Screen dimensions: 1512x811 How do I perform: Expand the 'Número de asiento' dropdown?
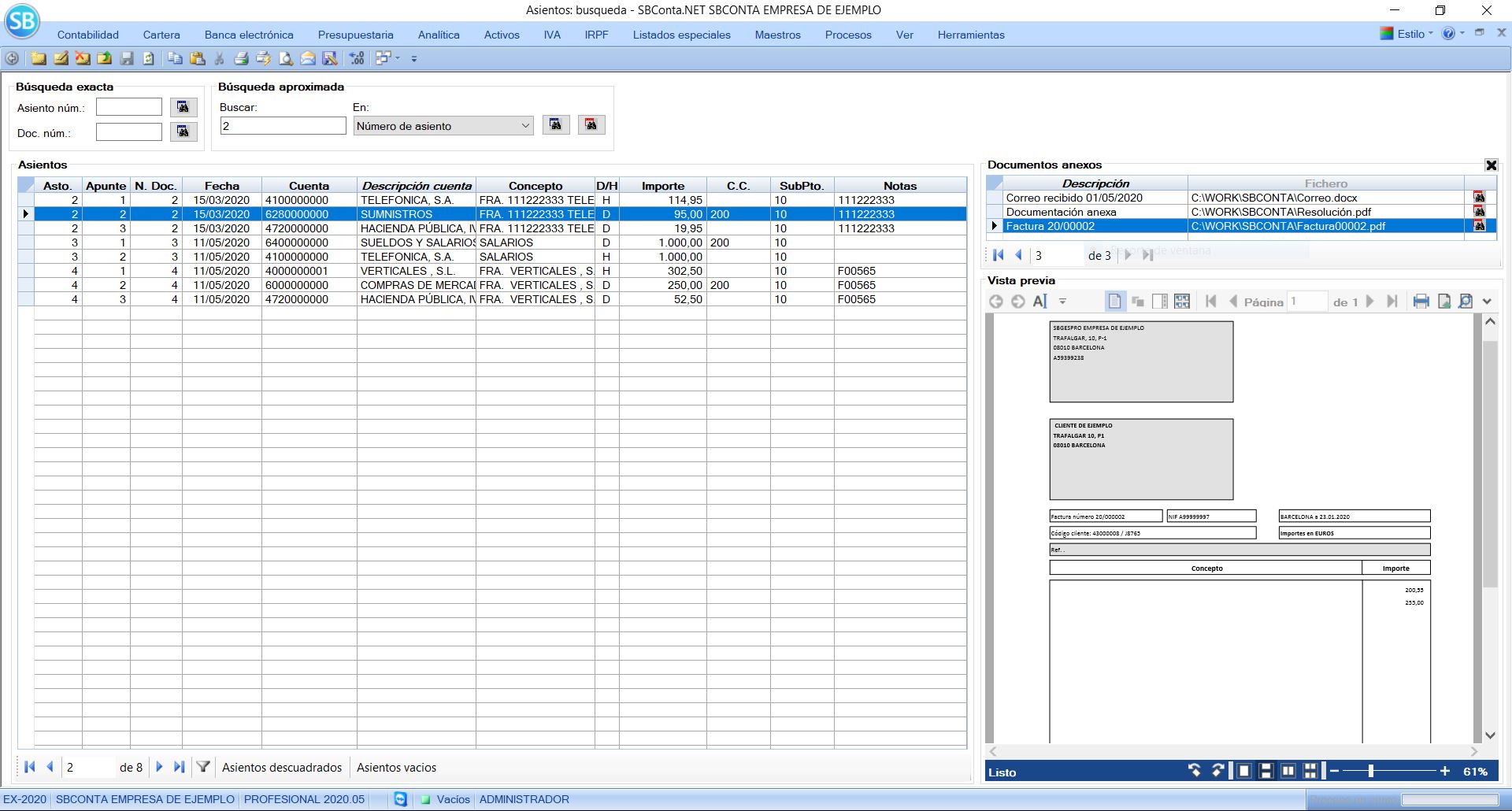tap(525, 126)
